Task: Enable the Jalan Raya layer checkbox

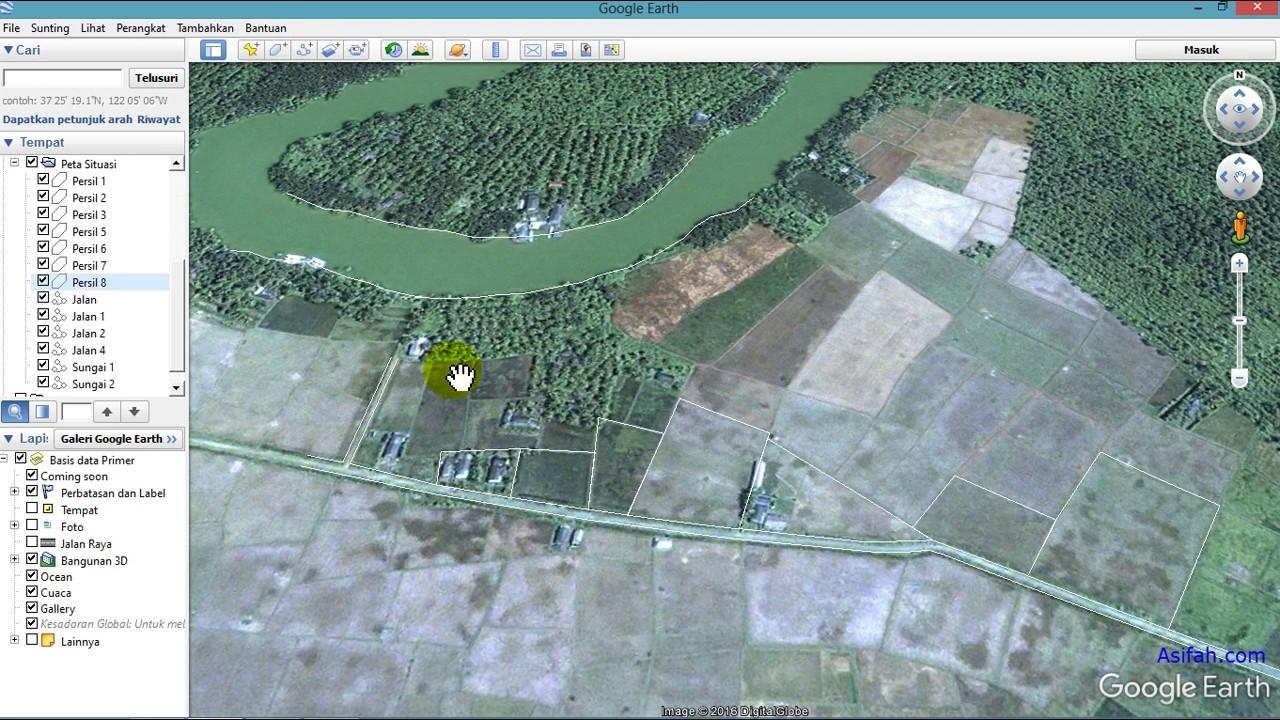Action: (x=32, y=543)
